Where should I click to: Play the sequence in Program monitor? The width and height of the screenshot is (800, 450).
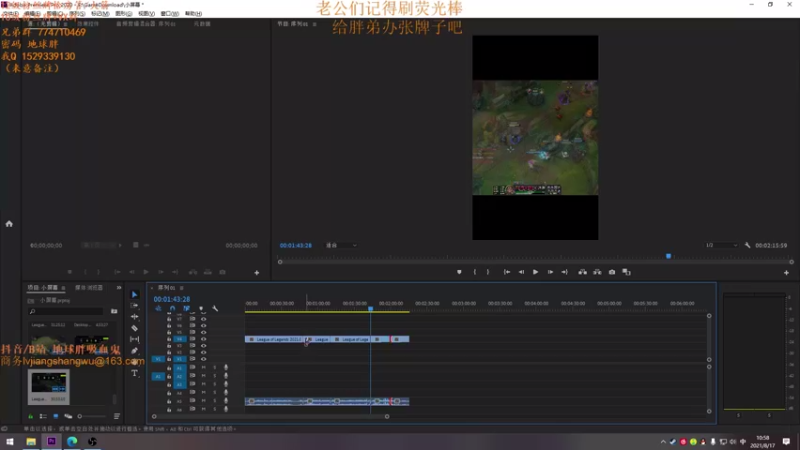point(535,272)
